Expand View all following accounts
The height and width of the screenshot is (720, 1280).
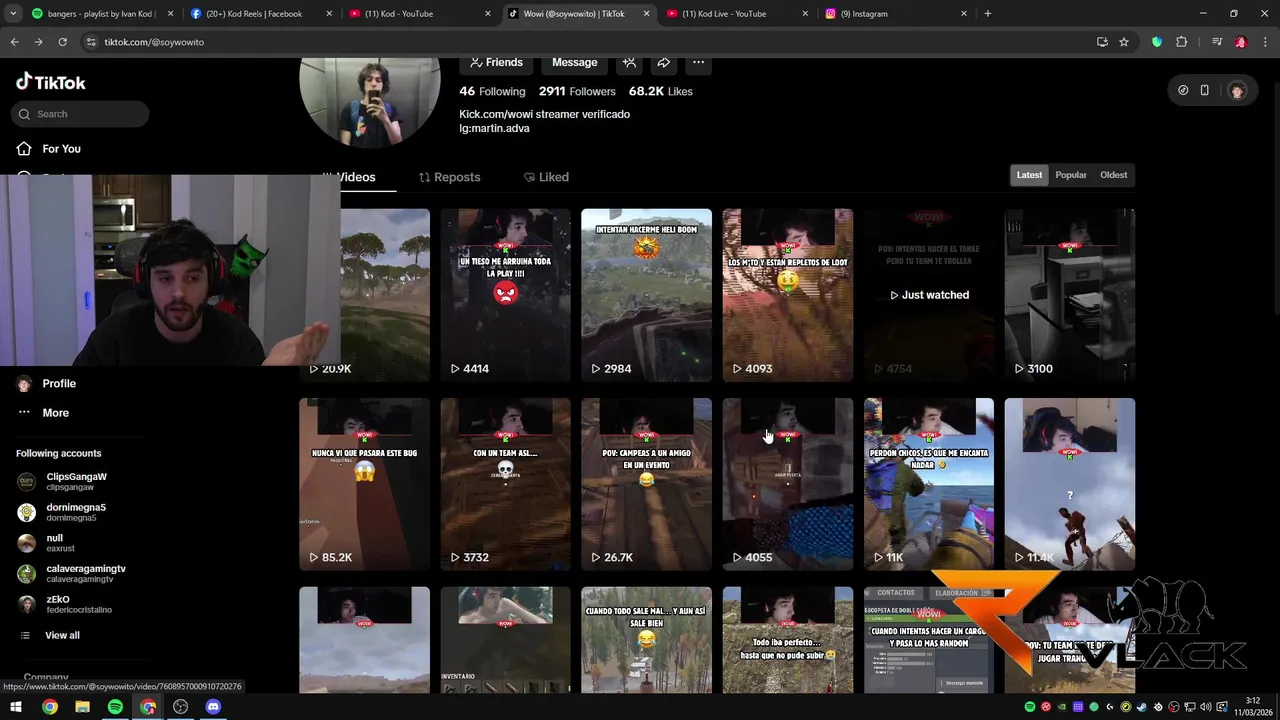tap(62, 636)
